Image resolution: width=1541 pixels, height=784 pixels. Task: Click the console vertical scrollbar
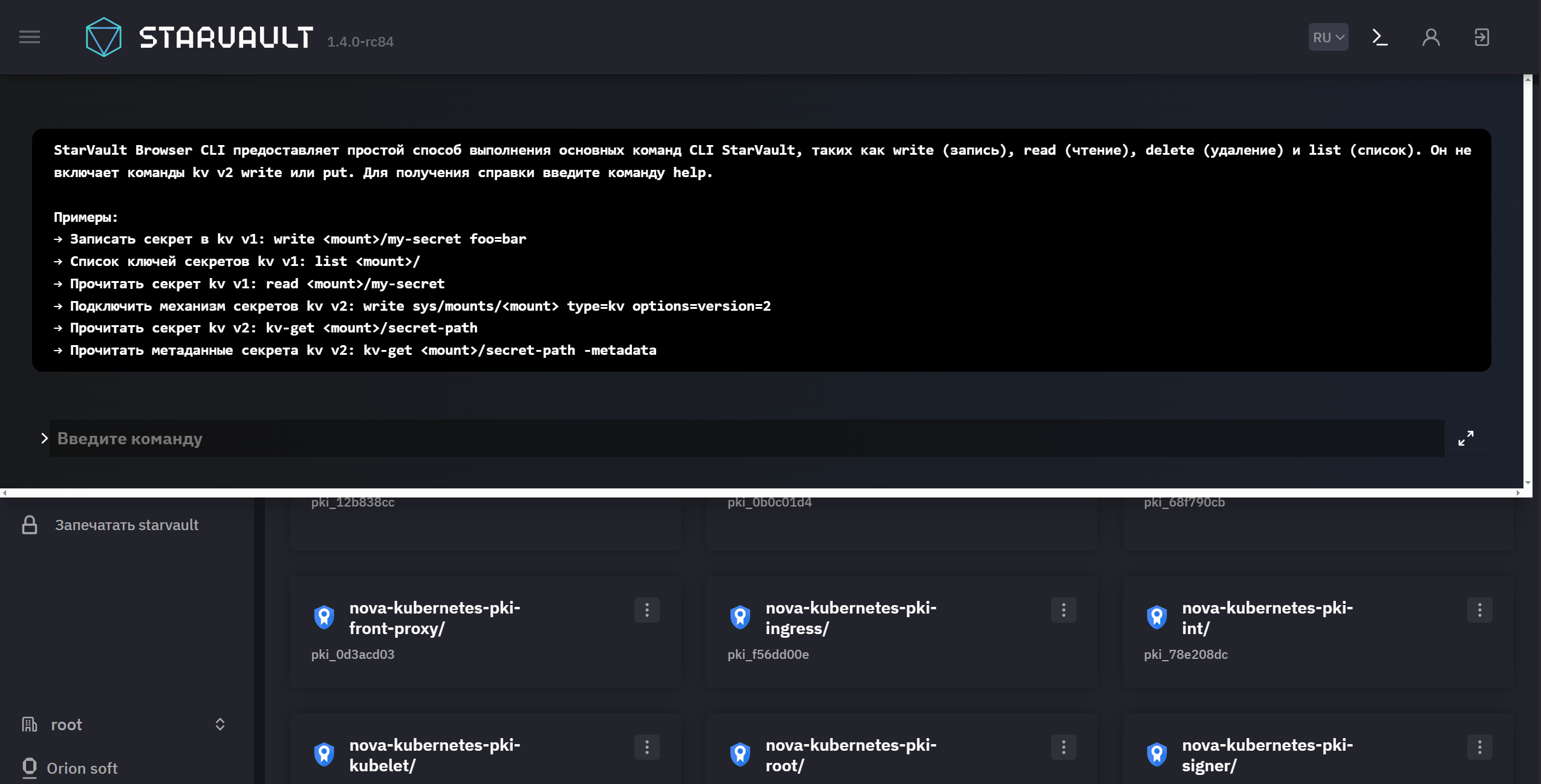(x=1528, y=281)
